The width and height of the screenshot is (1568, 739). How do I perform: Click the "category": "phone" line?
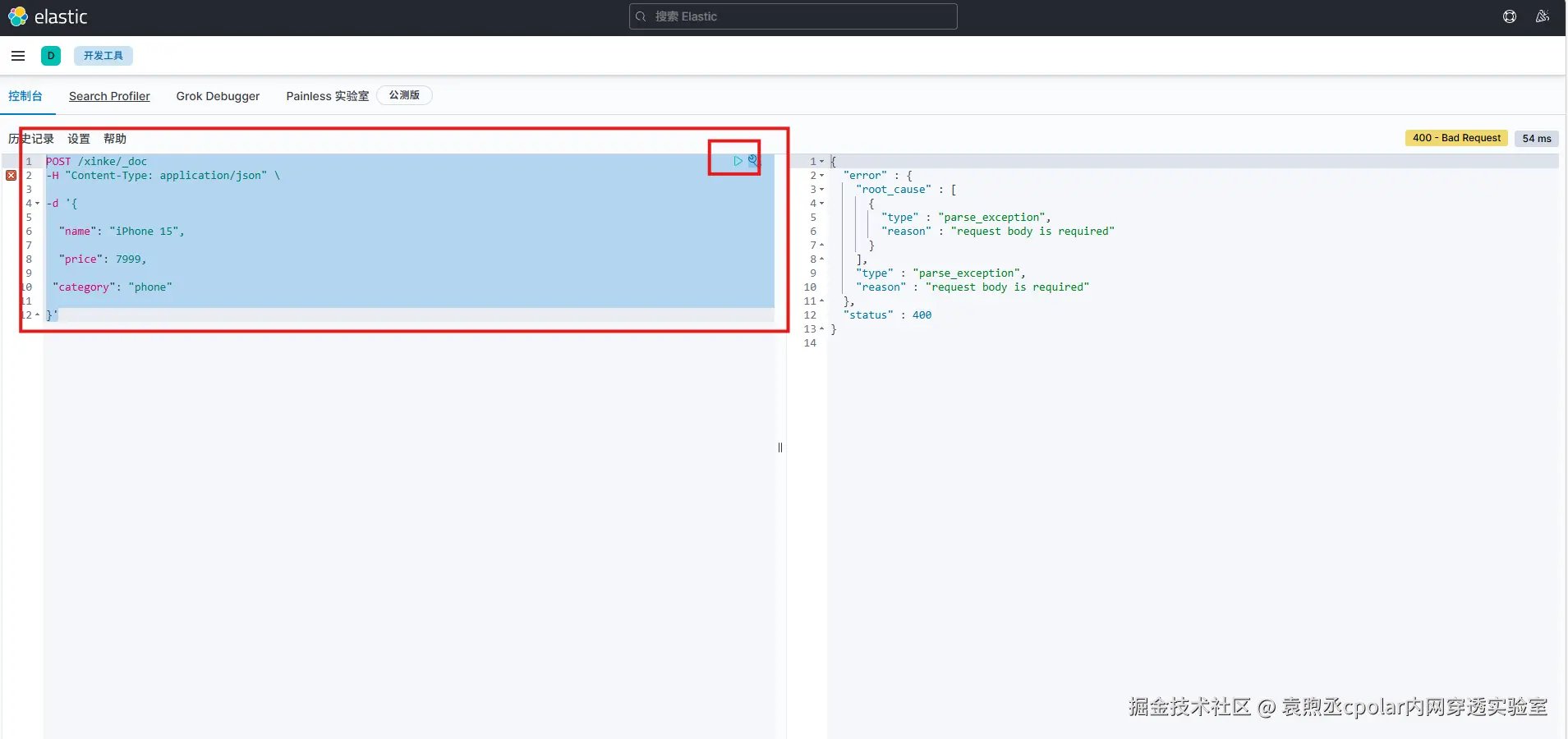tap(113, 287)
